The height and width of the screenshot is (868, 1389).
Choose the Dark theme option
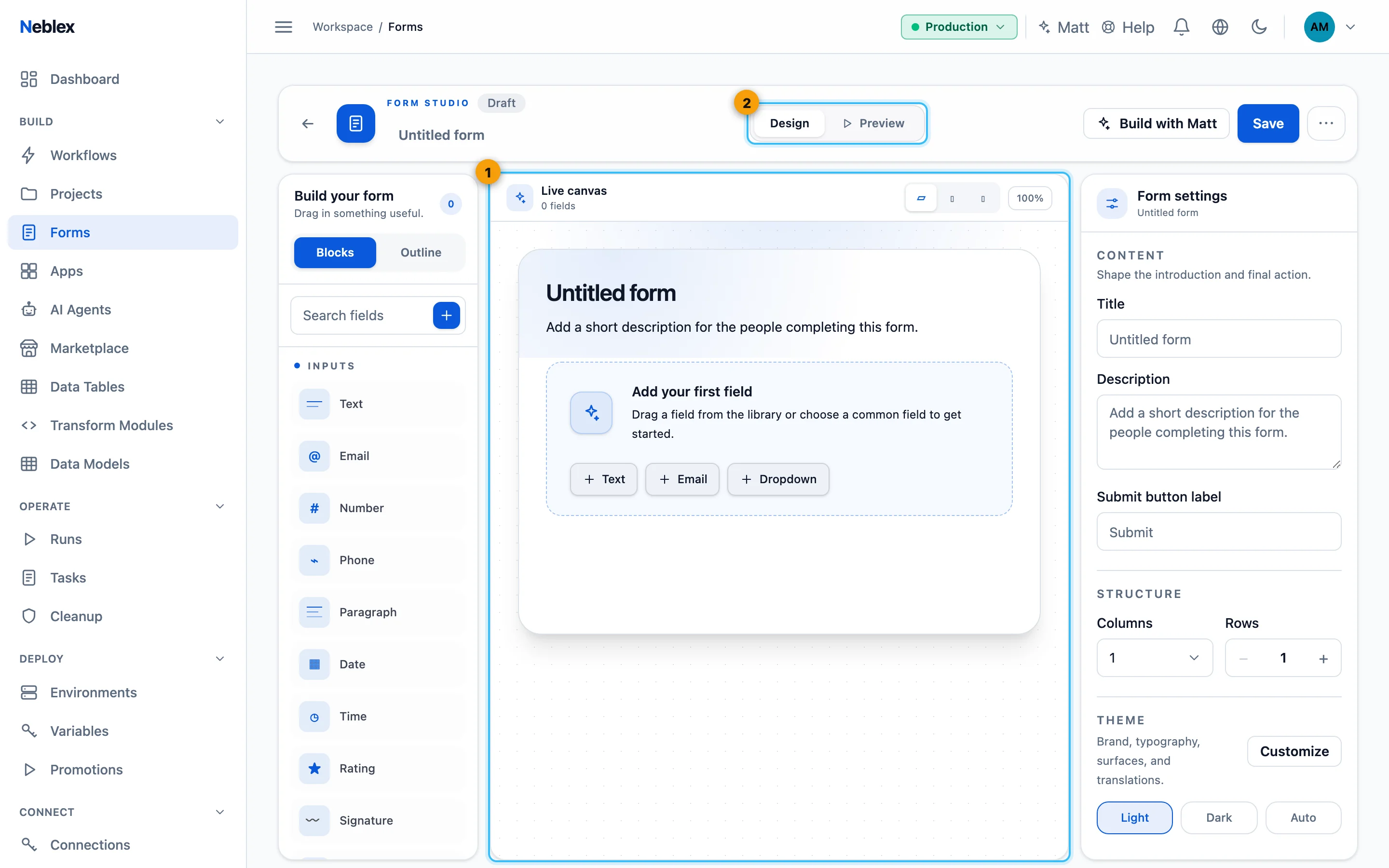[1219, 817]
